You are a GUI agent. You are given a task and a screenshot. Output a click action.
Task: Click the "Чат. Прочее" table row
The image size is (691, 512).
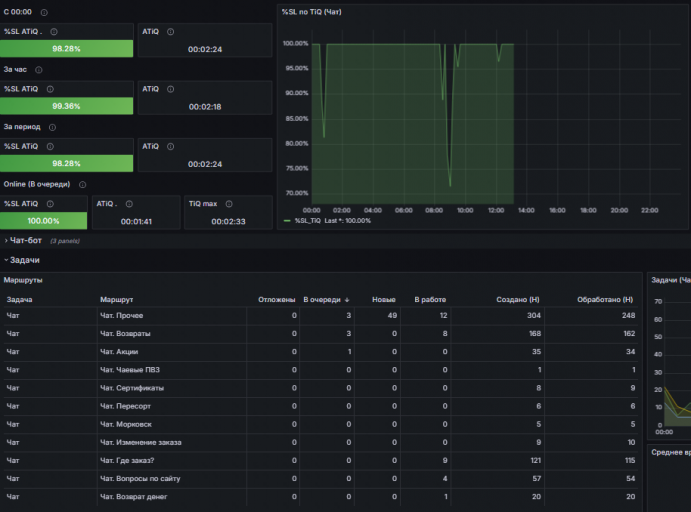click(x=321, y=315)
